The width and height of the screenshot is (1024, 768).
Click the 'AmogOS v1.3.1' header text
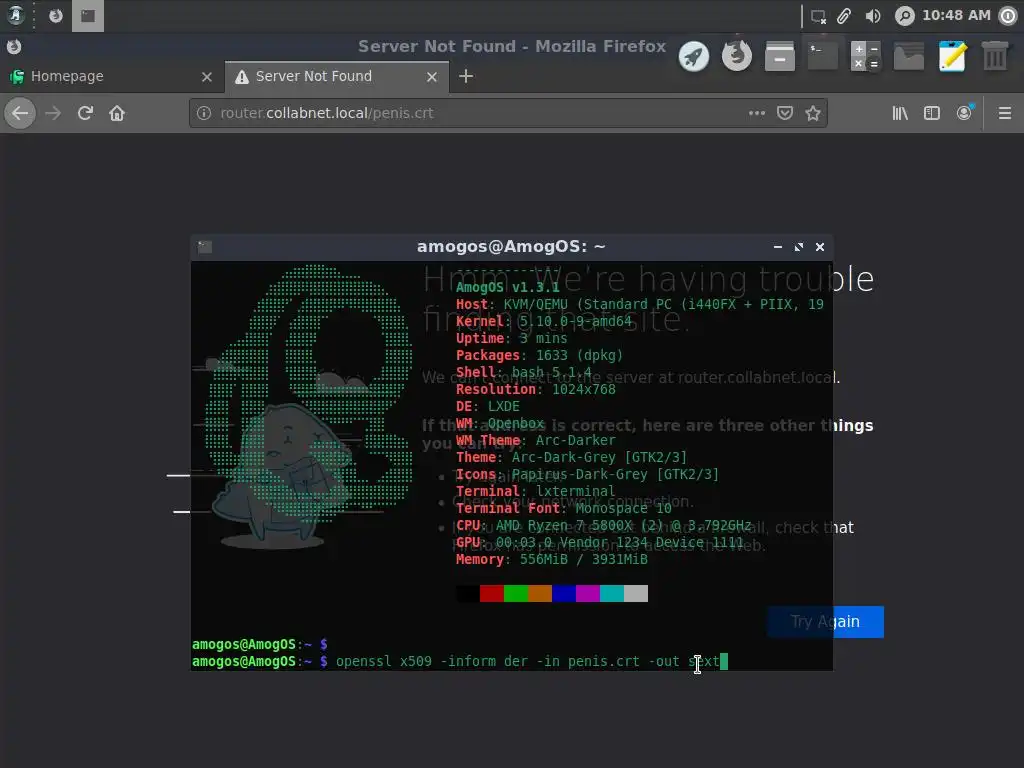507,287
